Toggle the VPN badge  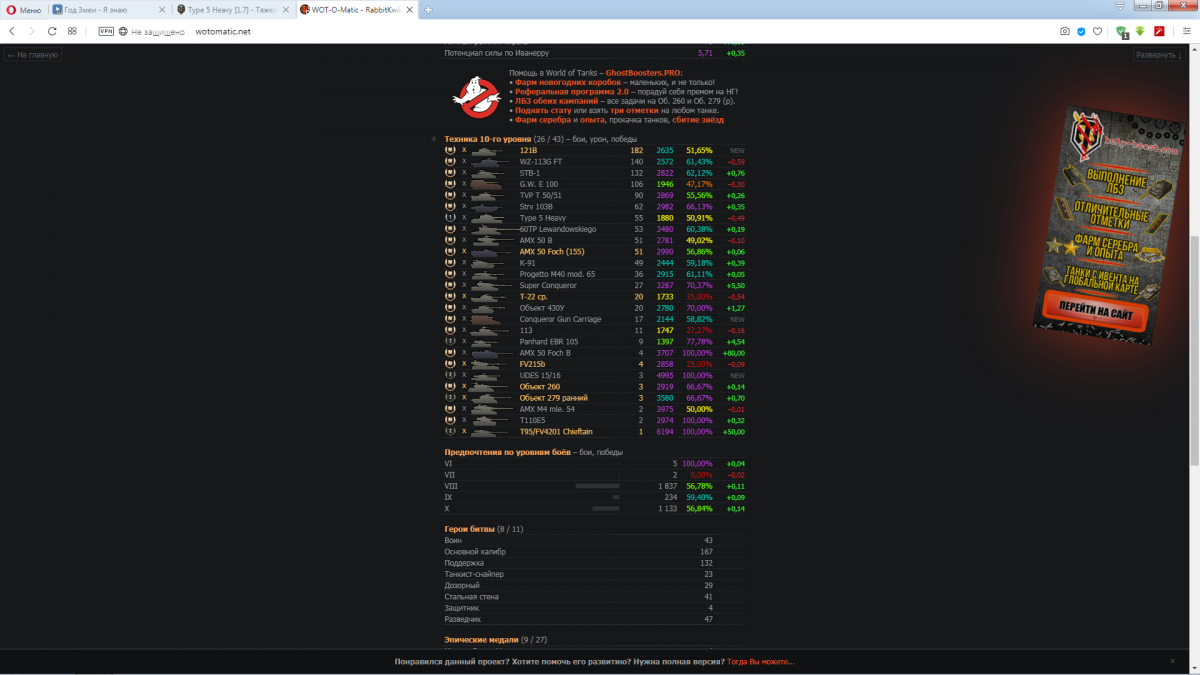coord(106,31)
